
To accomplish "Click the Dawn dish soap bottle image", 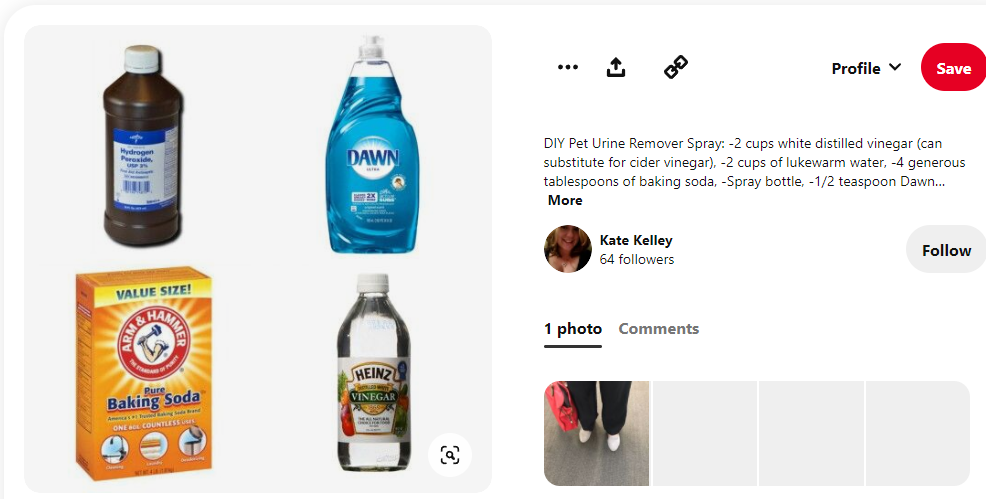I will pyautogui.click(x=372, y=145).
